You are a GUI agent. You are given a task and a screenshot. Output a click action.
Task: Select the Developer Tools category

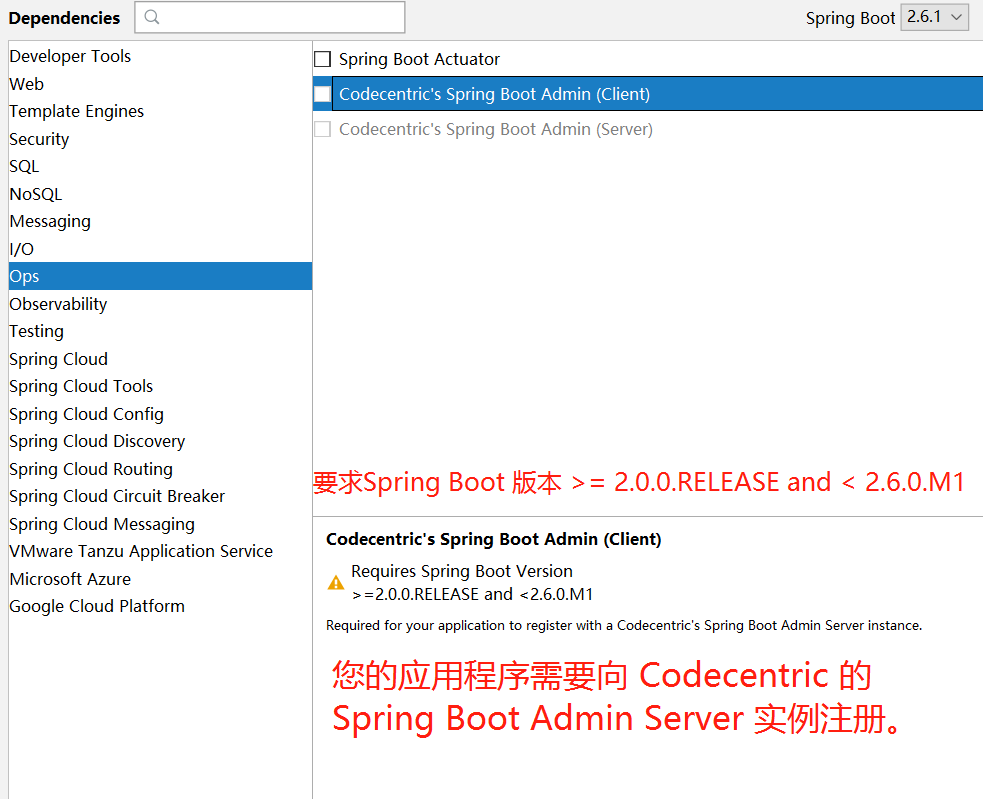(70, 56)
